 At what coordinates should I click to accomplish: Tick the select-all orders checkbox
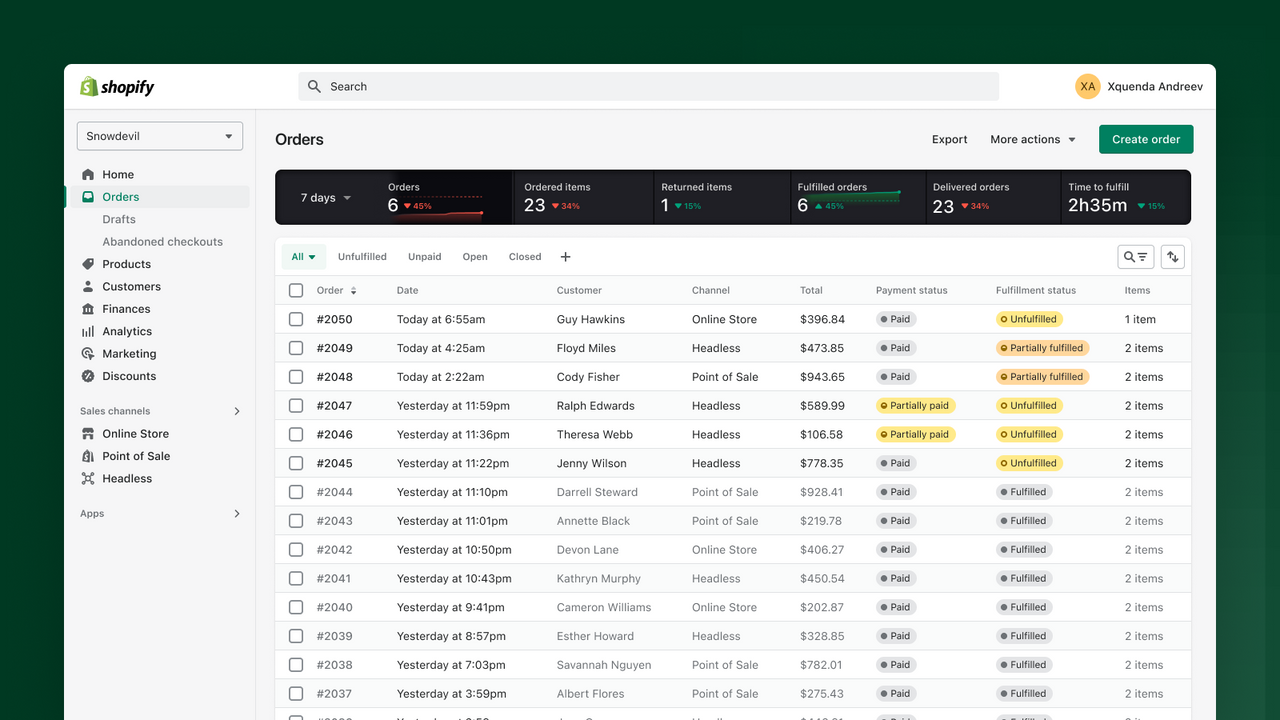point(296,291)
